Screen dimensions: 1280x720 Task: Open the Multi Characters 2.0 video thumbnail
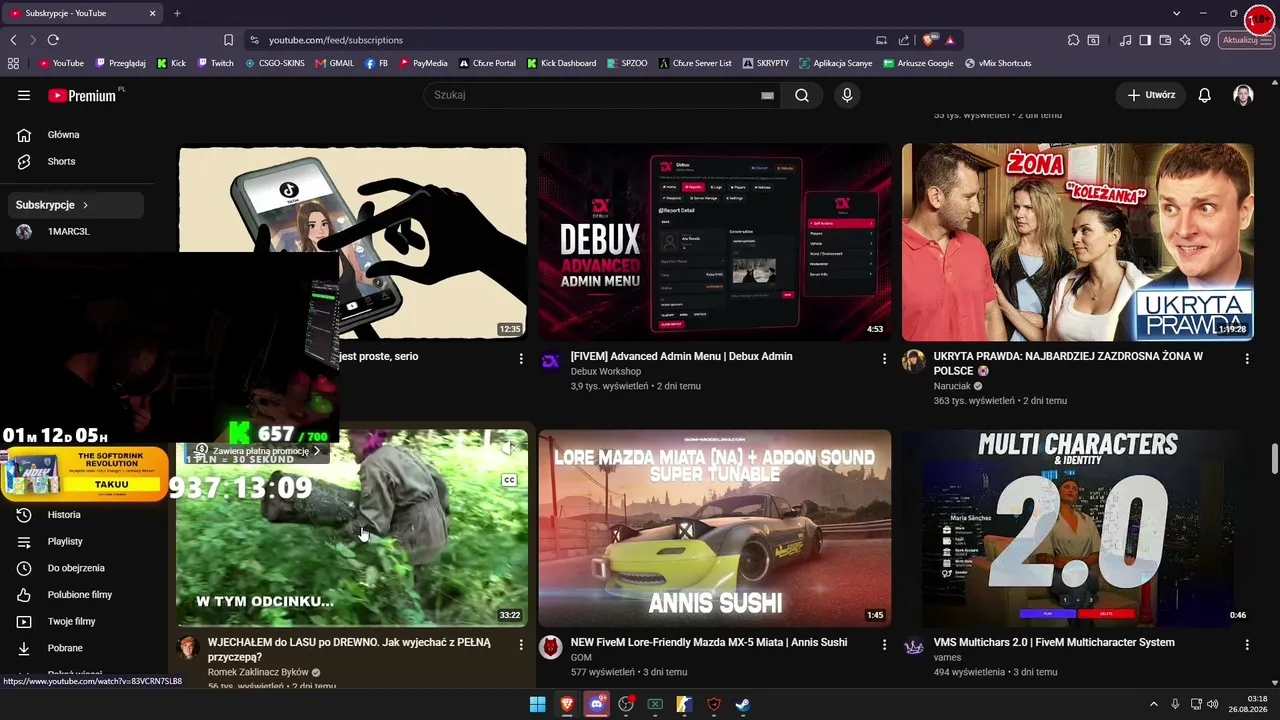tap(1078, 528)
